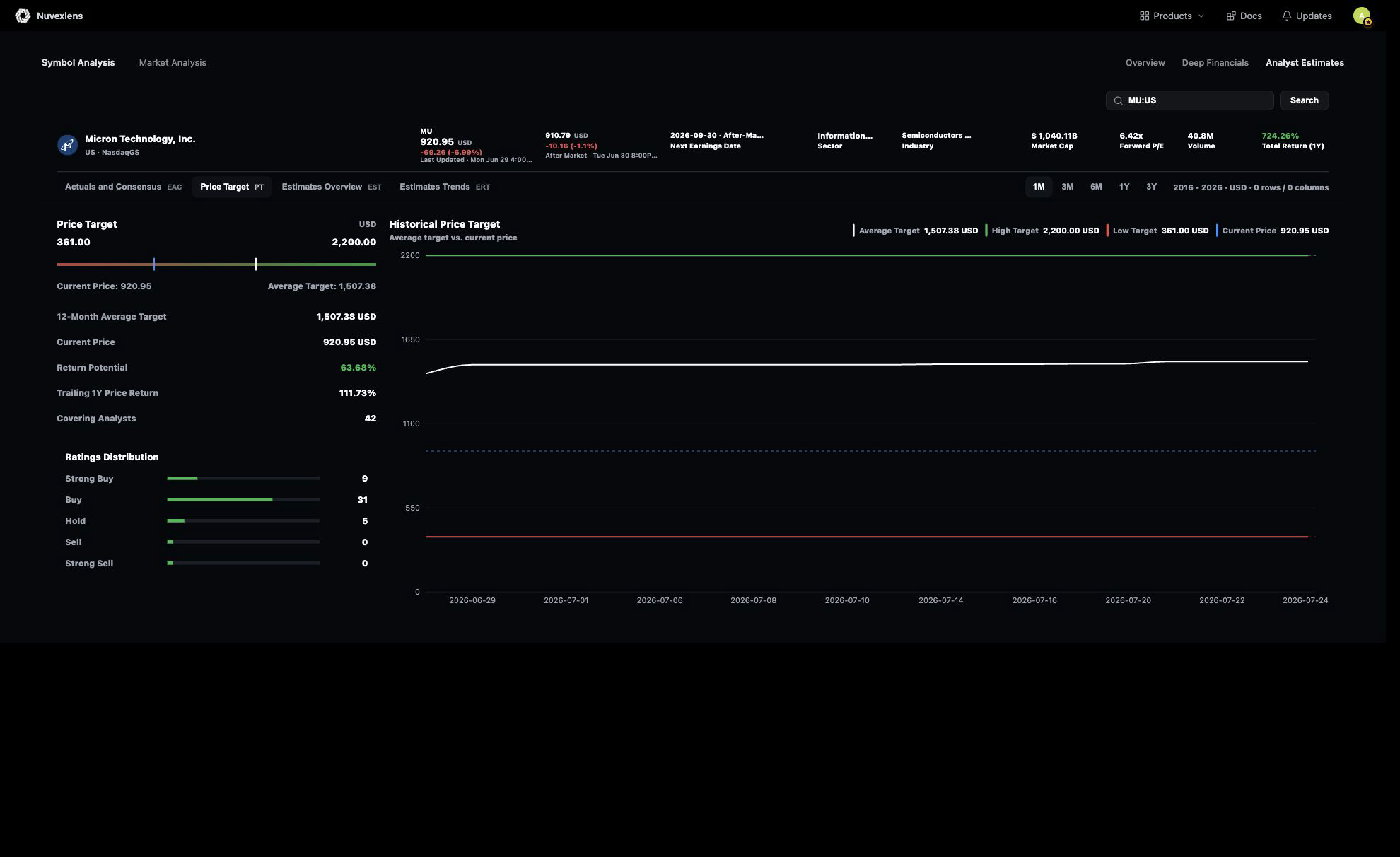
Task: Click the Semiconductors industry label
Action: (936, 136)
